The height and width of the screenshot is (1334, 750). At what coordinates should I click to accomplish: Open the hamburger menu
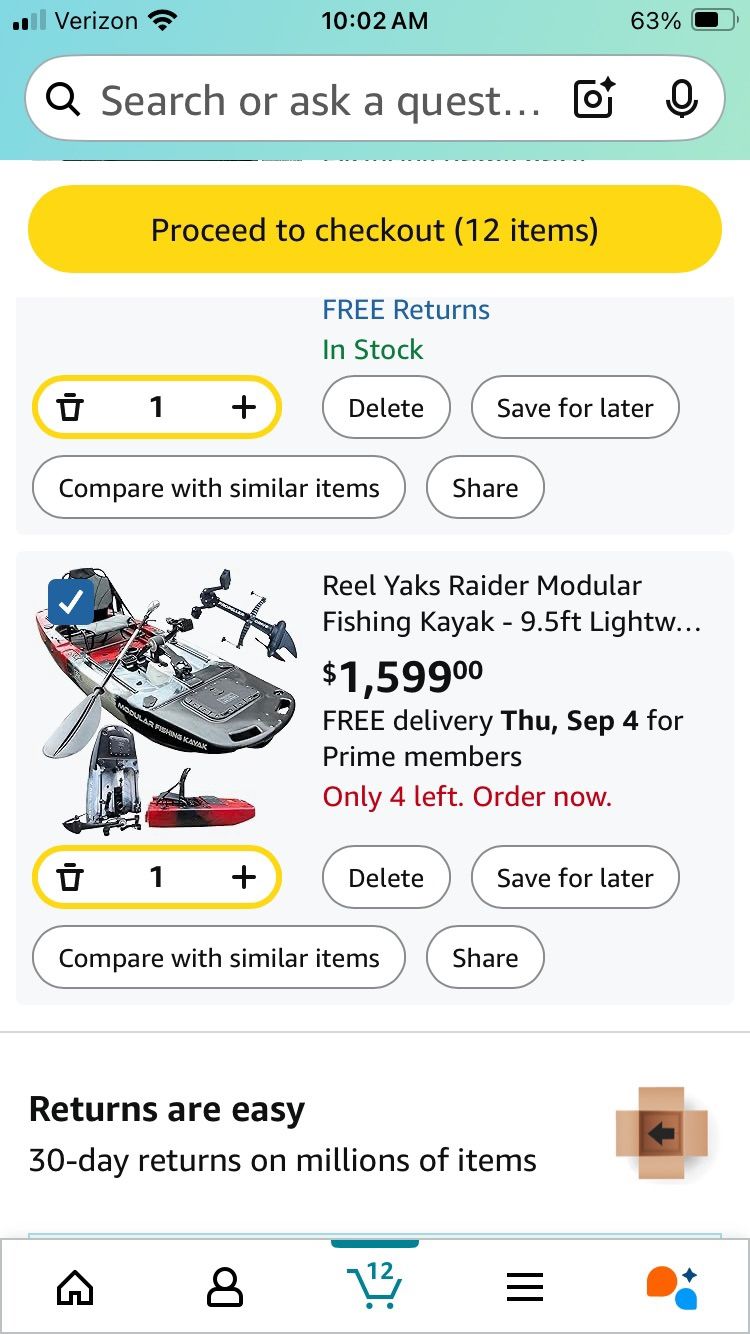(x=525, y=1287)
